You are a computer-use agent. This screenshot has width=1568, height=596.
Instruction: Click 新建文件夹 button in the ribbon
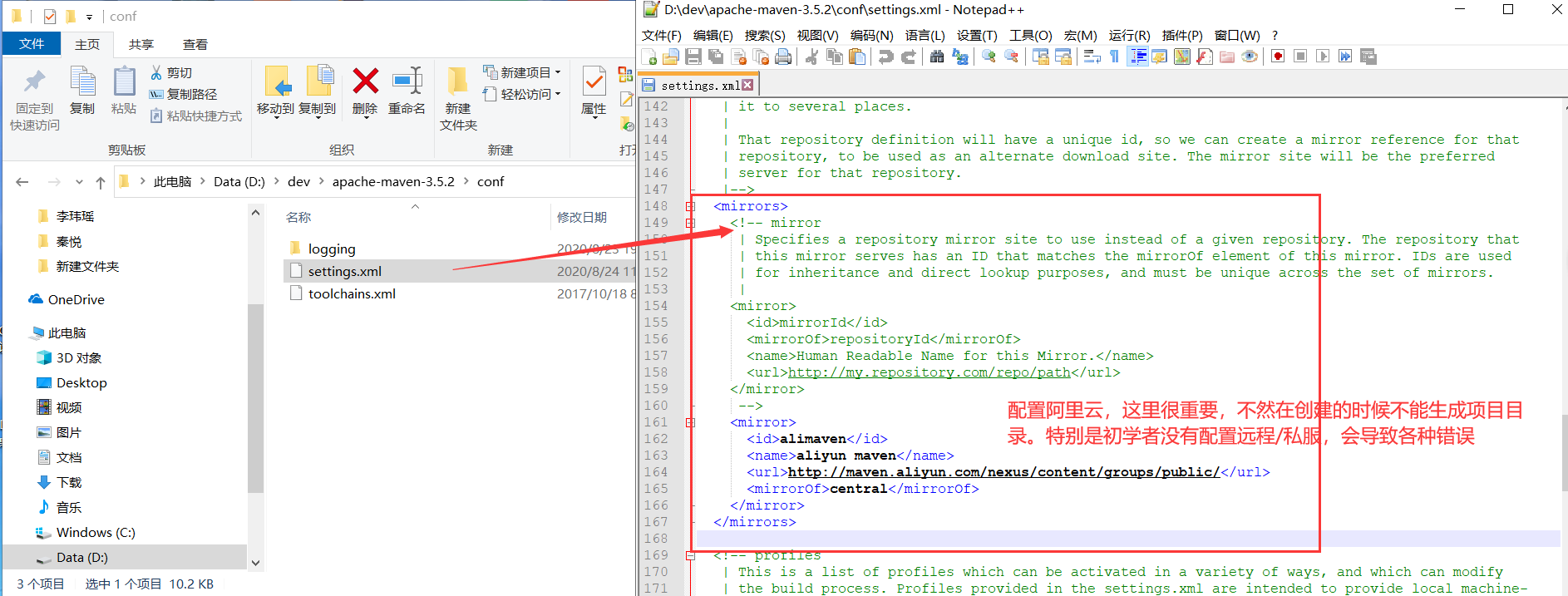(458, 98)
